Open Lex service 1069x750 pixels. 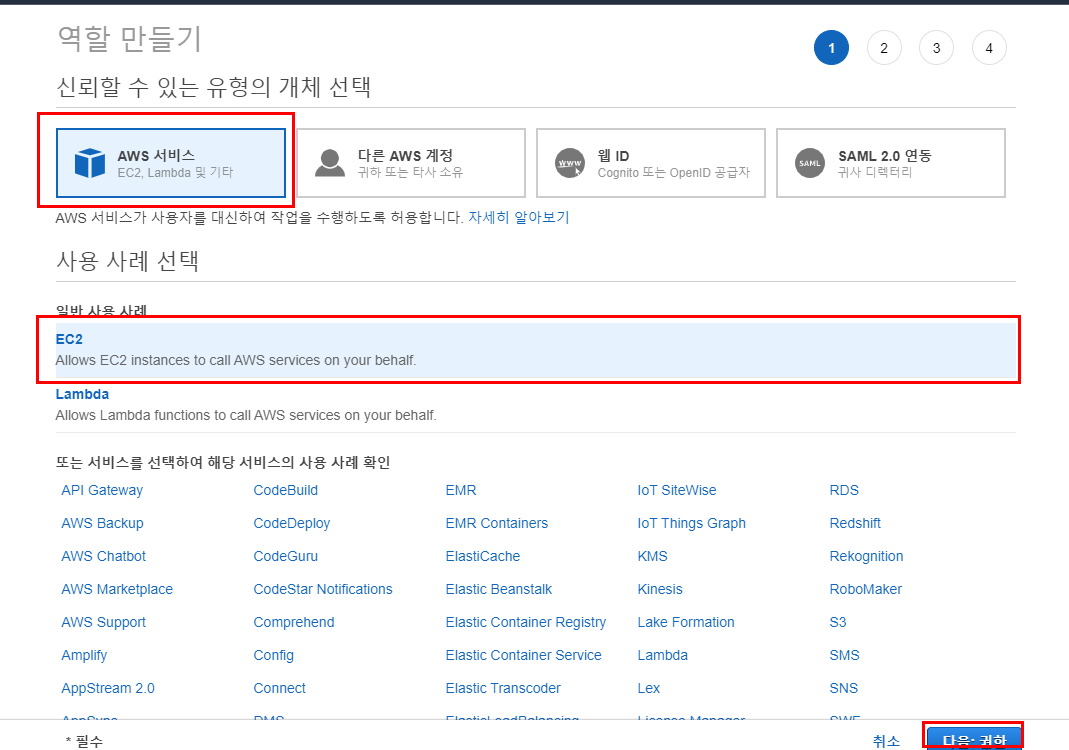point(648,688)
